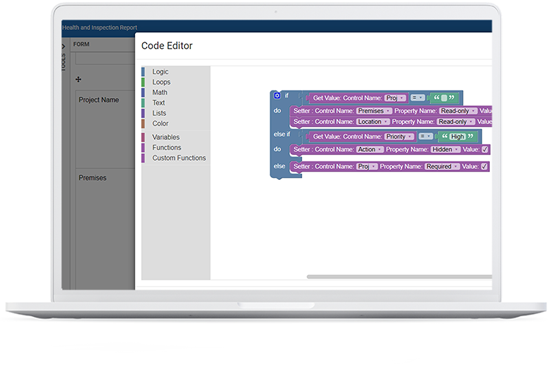
Task: Select the Text block category
Action: (x=159, y=103)
